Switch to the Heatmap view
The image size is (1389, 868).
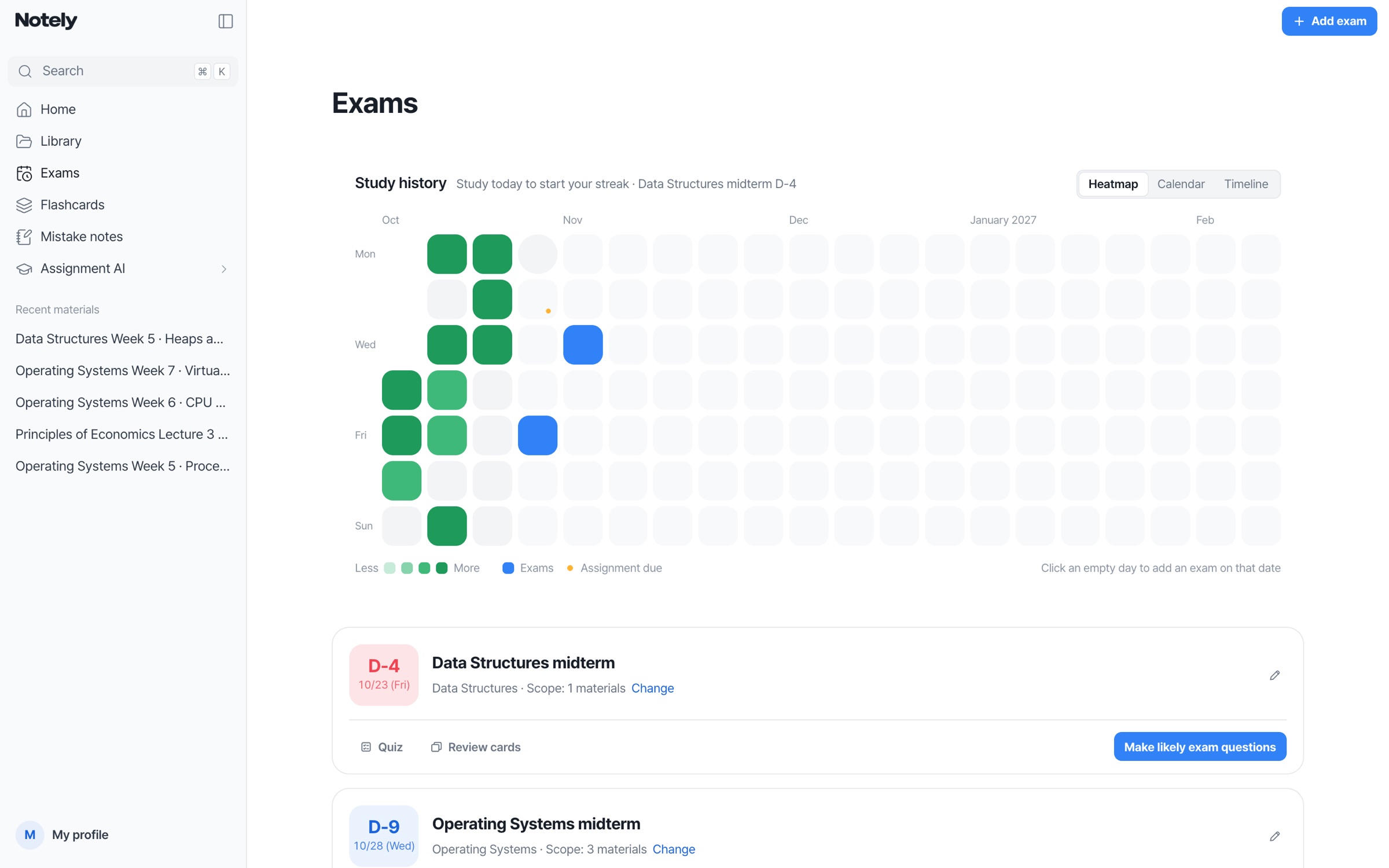click(1113, 184)
